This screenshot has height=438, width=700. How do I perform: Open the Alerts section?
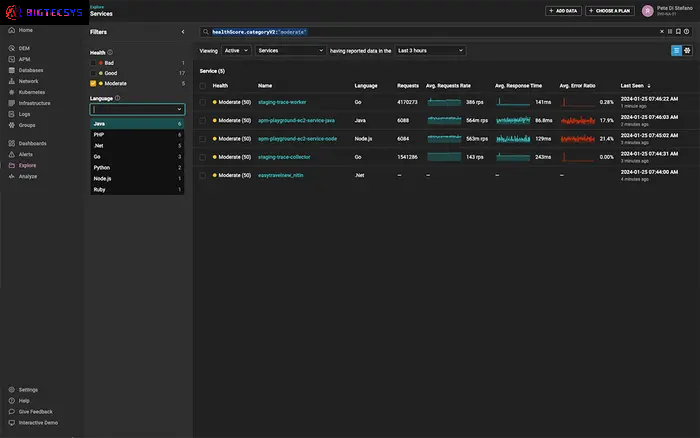[x=27, y=154]
